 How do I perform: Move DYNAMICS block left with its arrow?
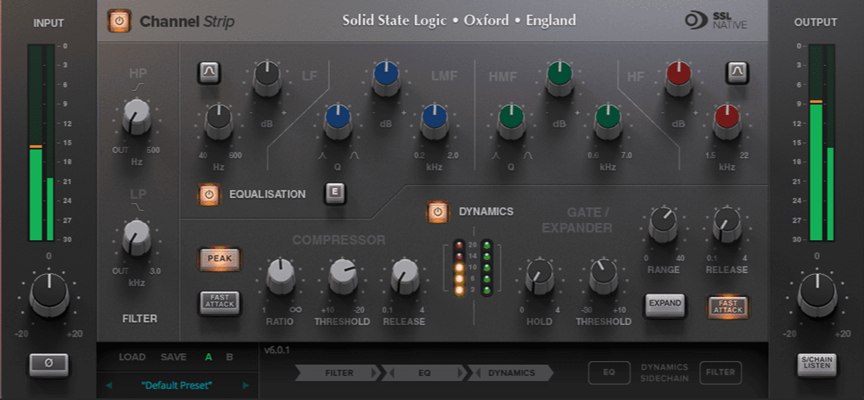pyautogui.click(x=478, y=373)
